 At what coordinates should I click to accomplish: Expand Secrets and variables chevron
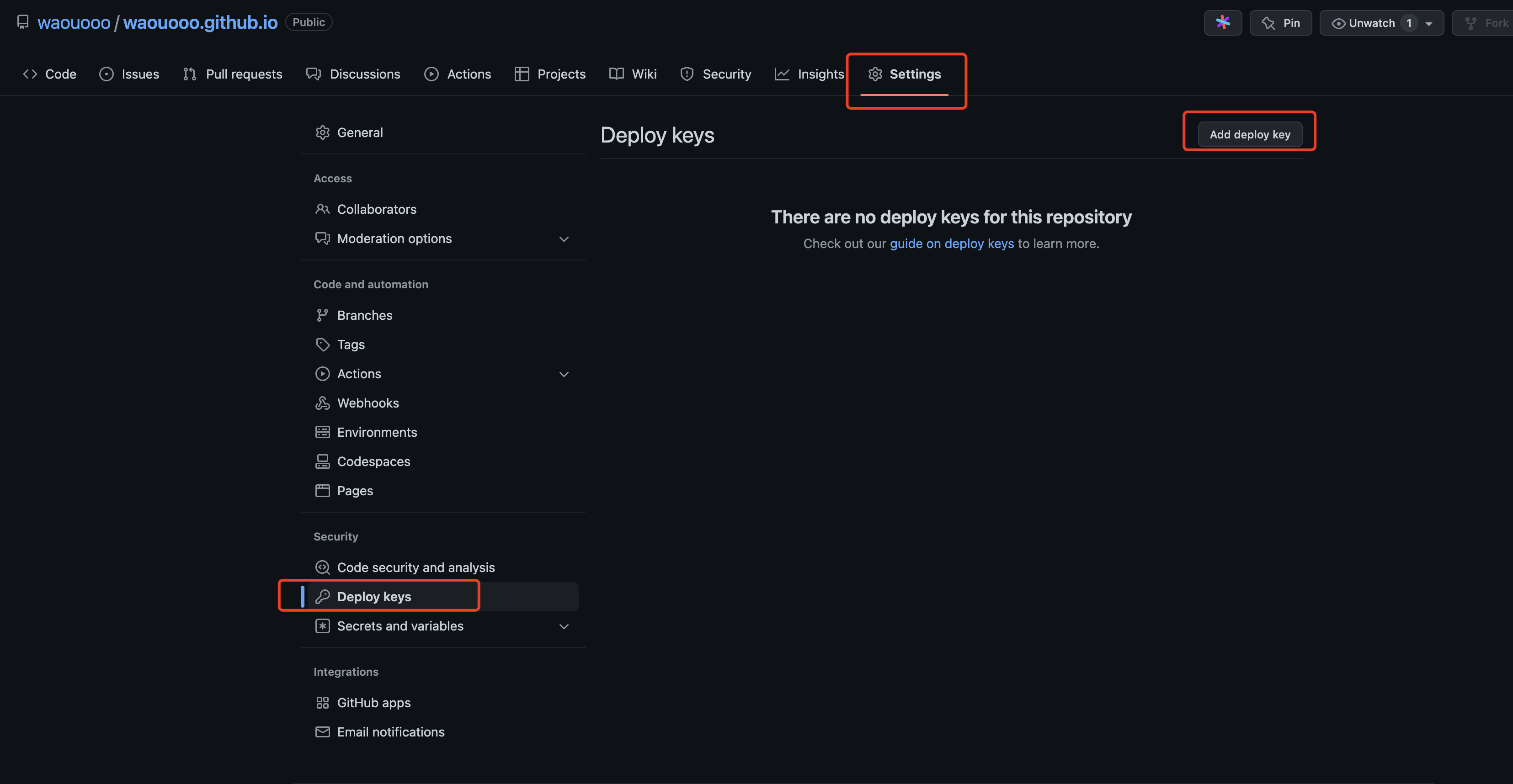click(x=564, y=627)
